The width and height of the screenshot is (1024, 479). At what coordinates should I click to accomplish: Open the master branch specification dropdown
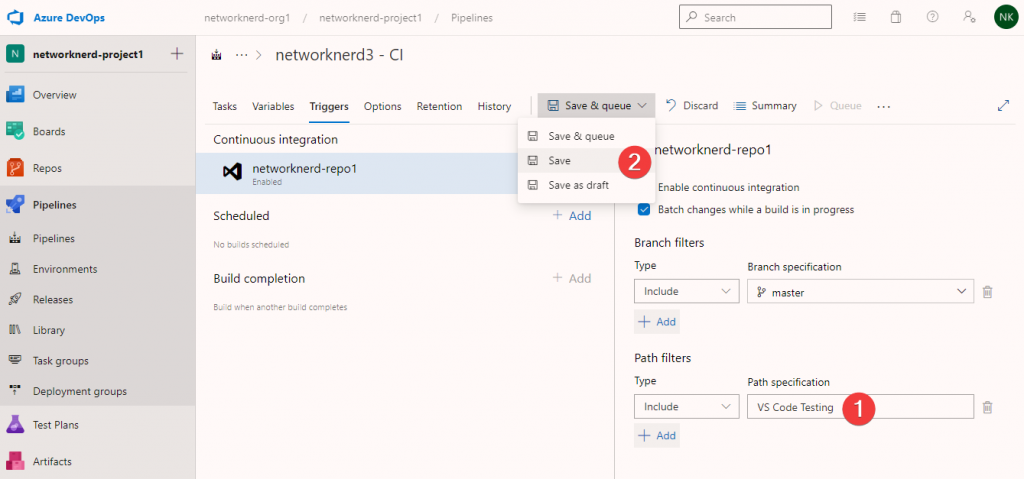(x=860, y=291)
